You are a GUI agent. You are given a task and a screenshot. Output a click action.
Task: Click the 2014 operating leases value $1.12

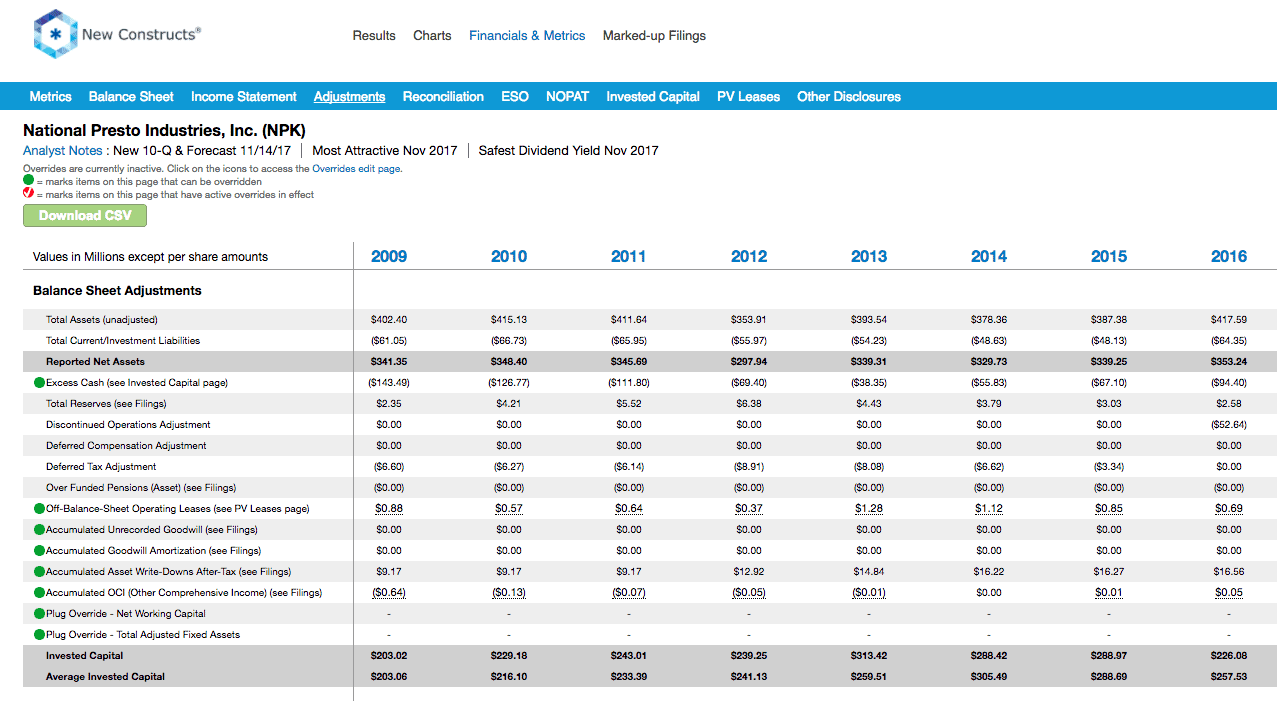[989, 509]
